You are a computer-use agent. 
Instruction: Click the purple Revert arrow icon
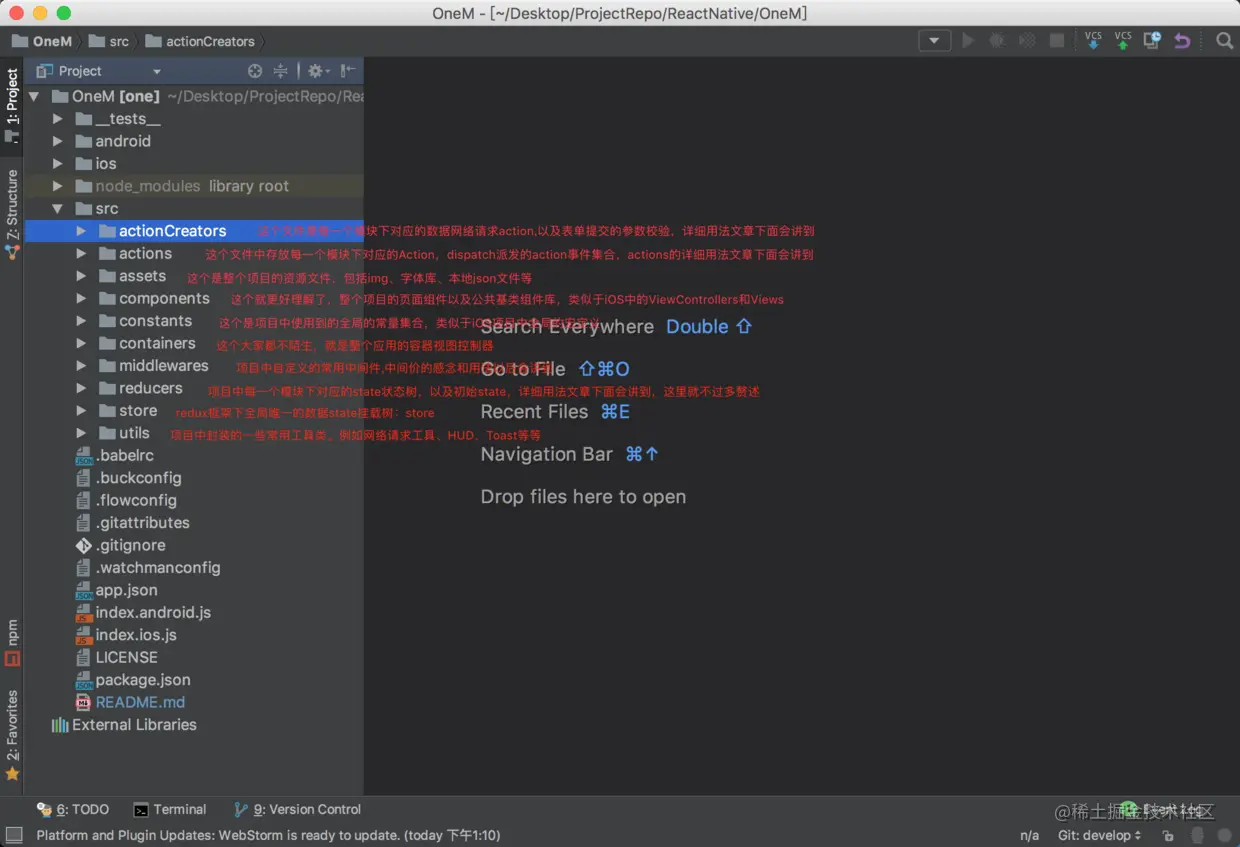click(x=1182, y=41)
